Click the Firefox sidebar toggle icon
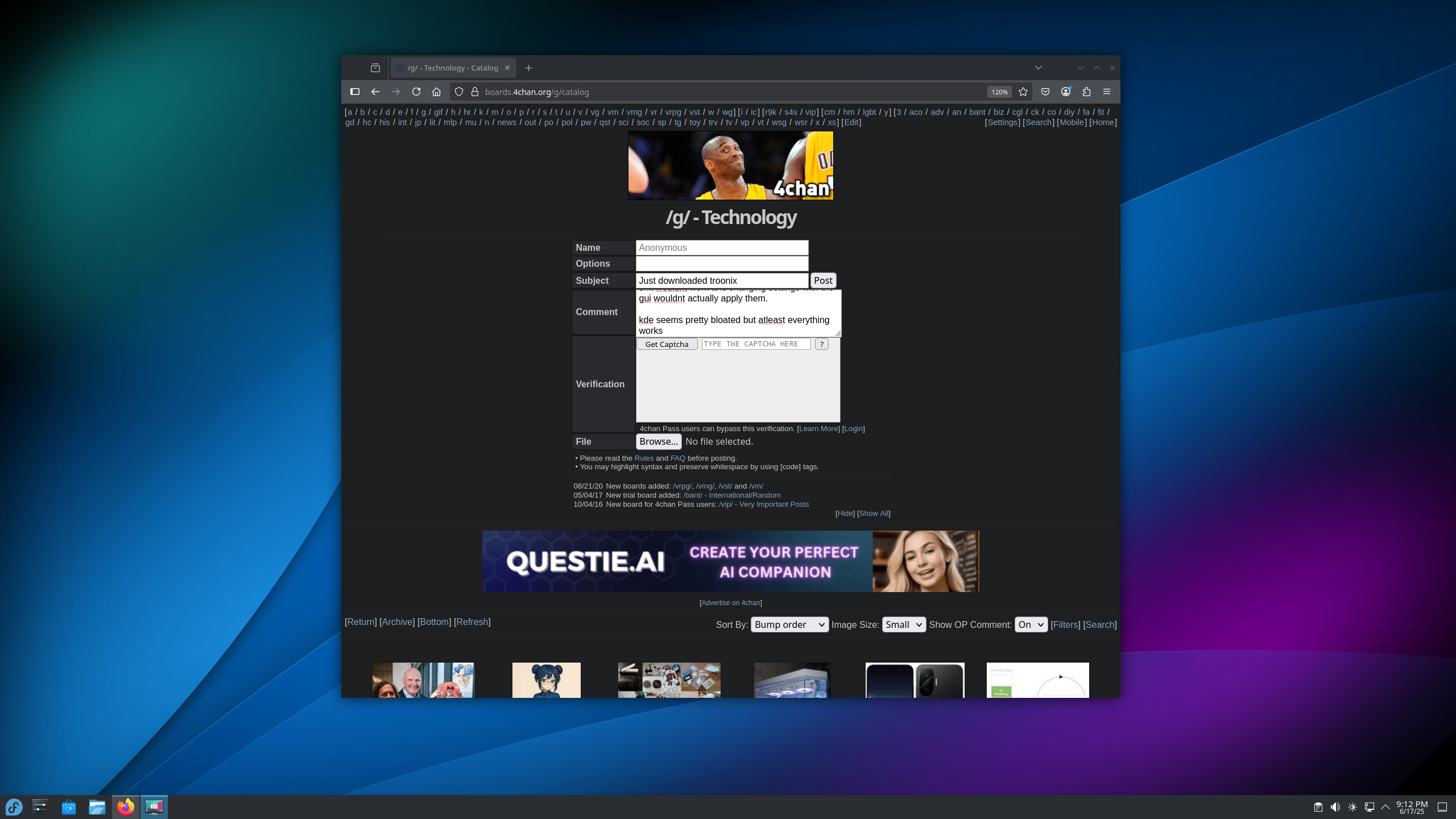Image resolution: width=1456 pixels, height=819 pixels. tap(355, 92)
